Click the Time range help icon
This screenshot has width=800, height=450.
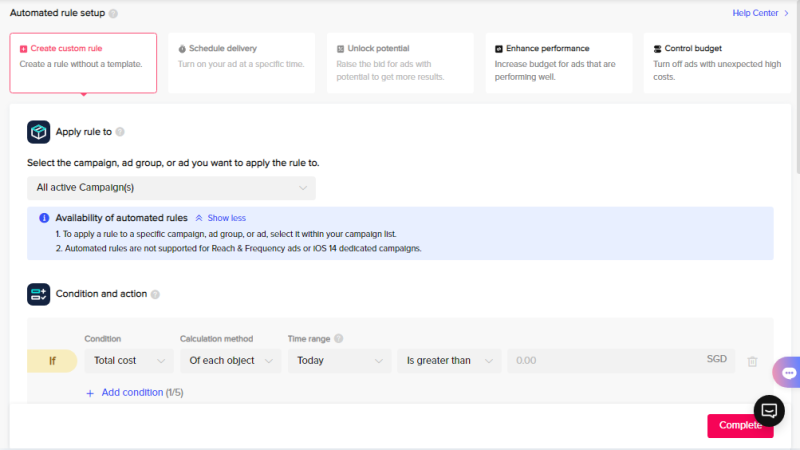[x=339, y=339]
